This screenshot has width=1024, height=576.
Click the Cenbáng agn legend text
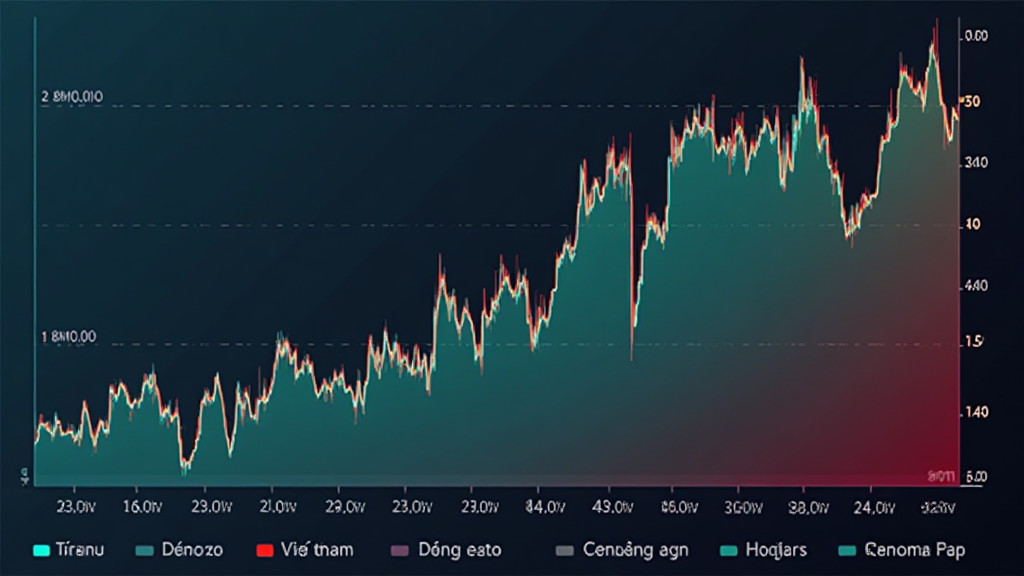(x=635, y=550)
